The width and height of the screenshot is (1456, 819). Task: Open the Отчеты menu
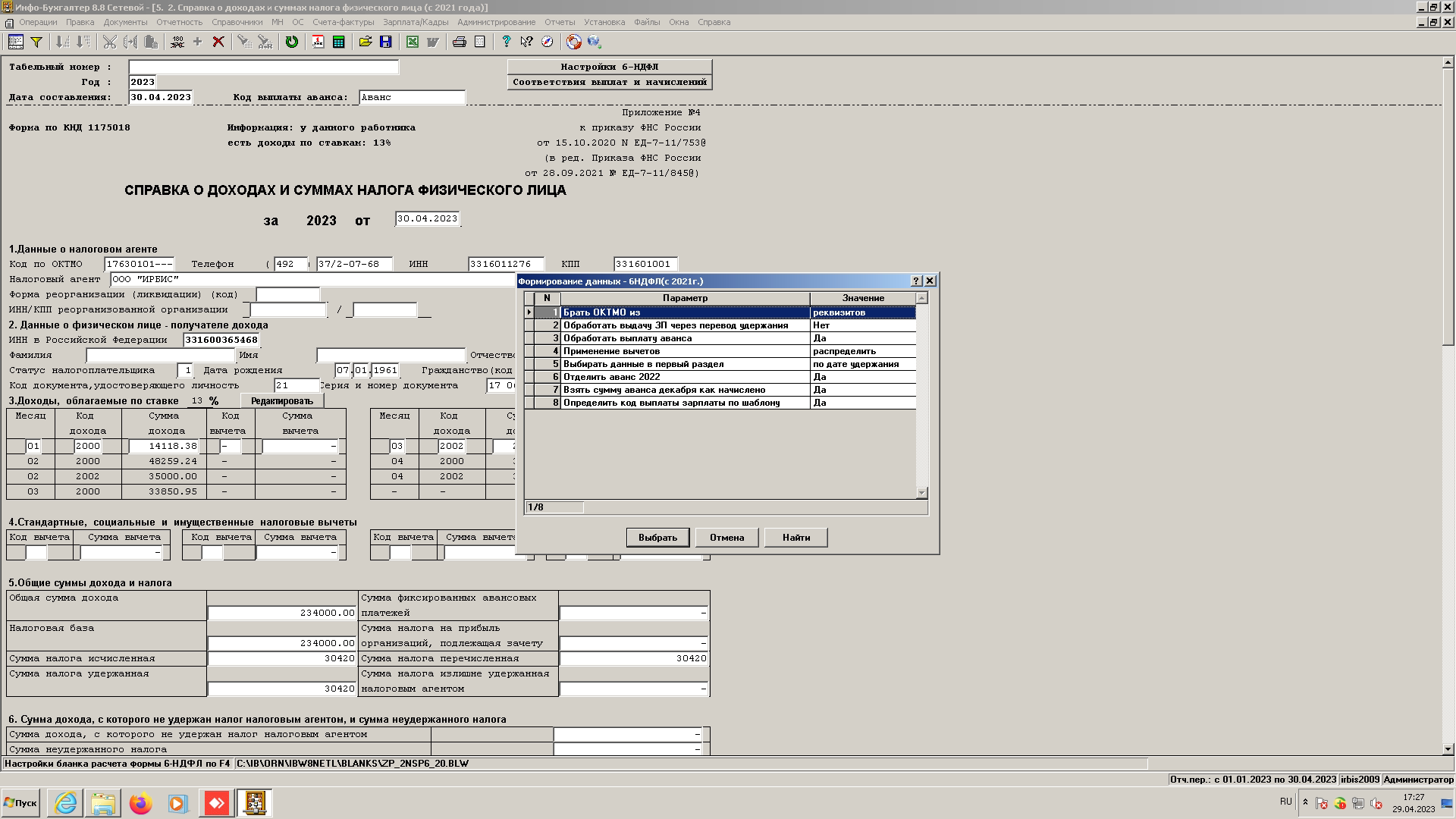(x=560, y=22)
